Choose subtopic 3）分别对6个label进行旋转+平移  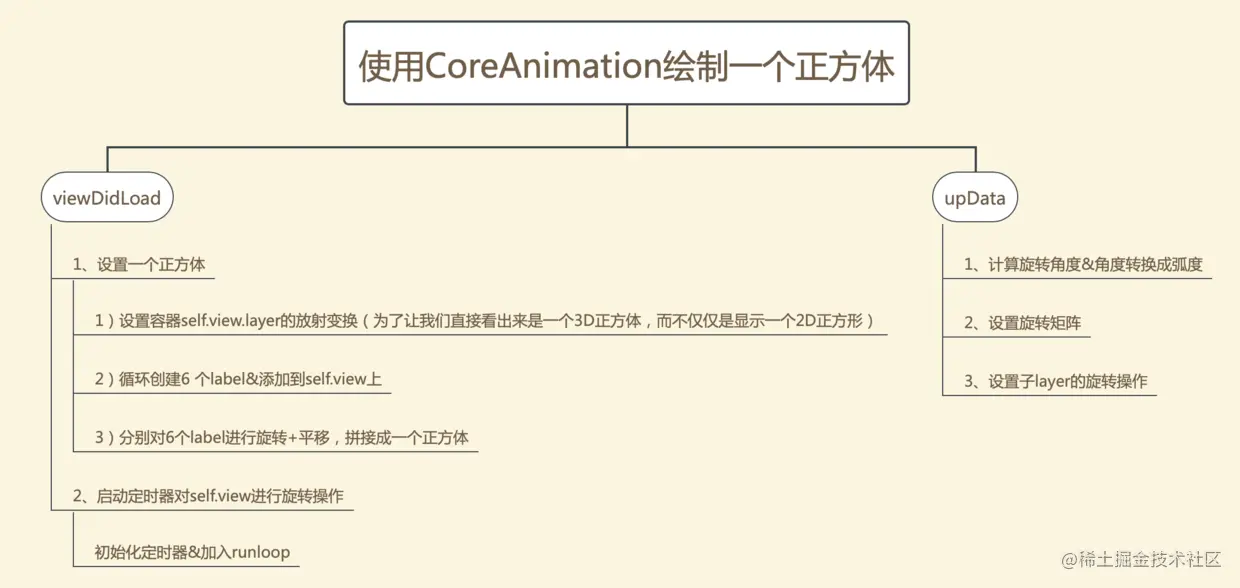click(x=282, y=438)
